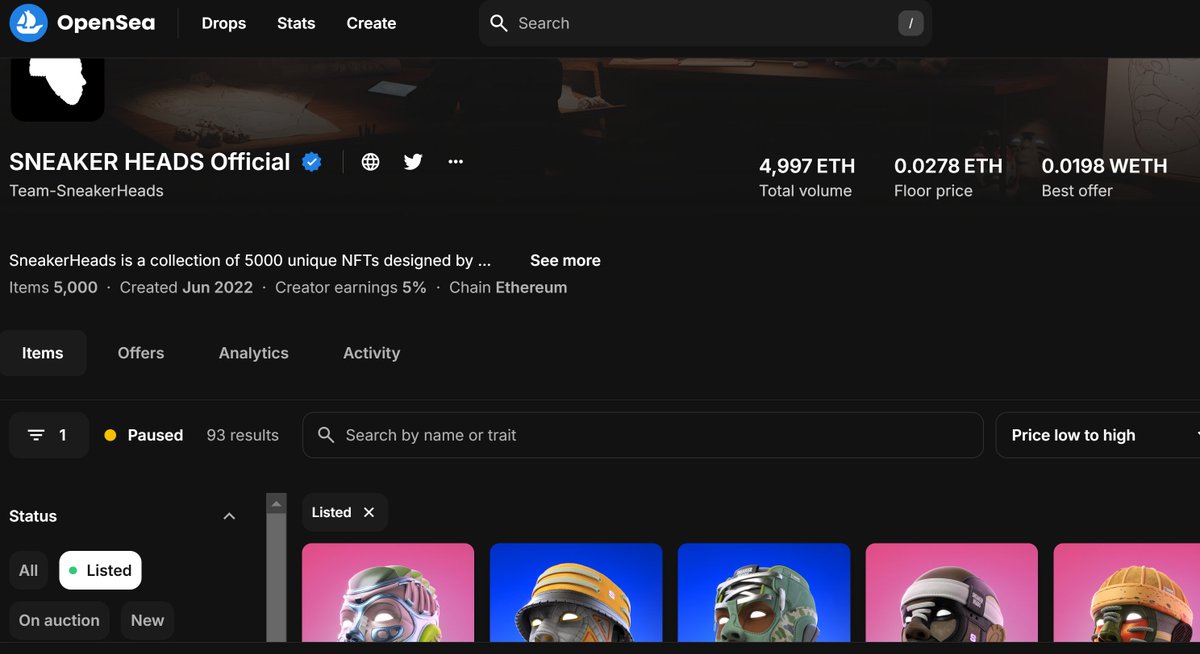Open first NFT with pink and green helmet
1200x654 pixels.
point(388,592)
